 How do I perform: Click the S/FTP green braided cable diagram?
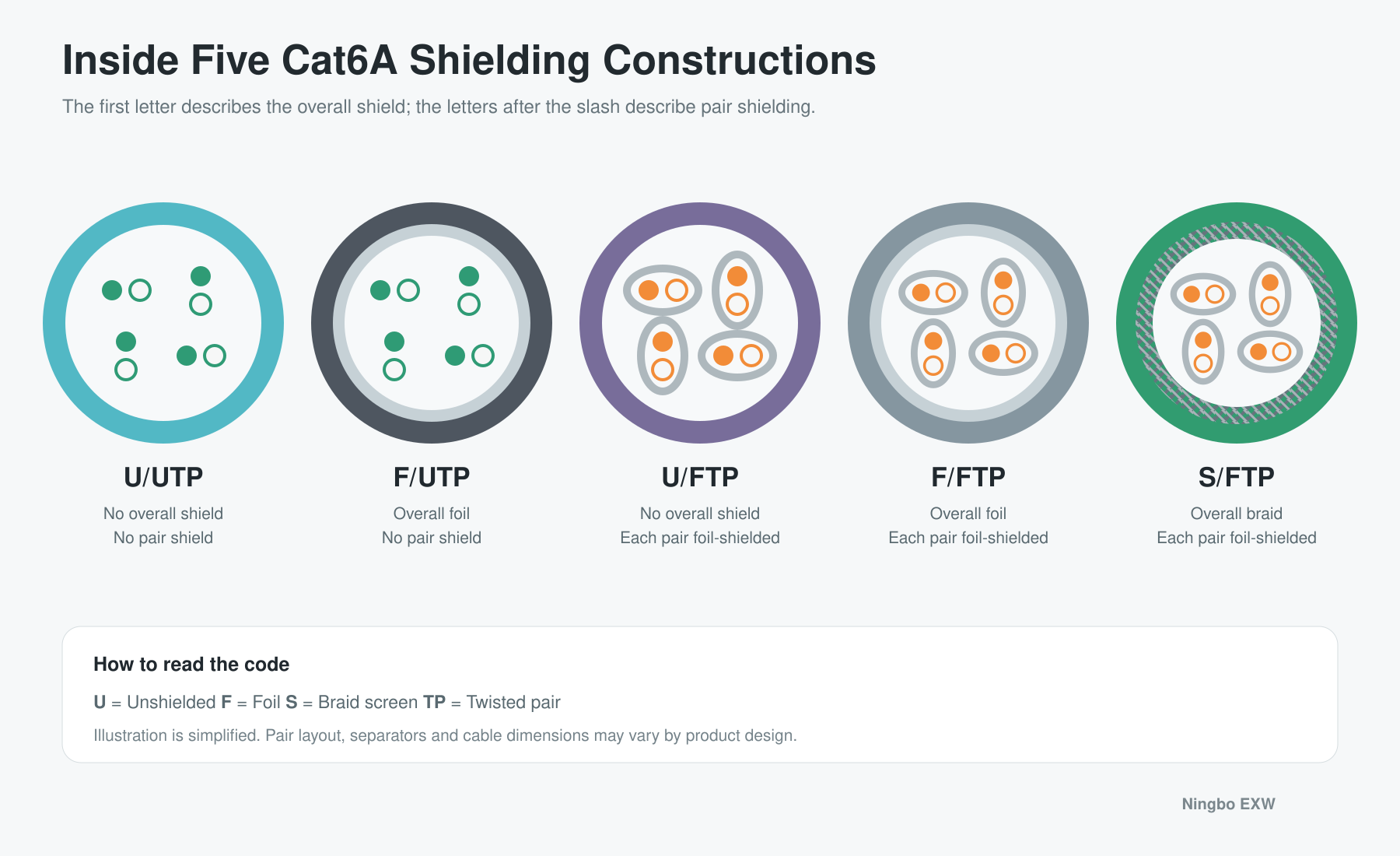point(1237,323)
